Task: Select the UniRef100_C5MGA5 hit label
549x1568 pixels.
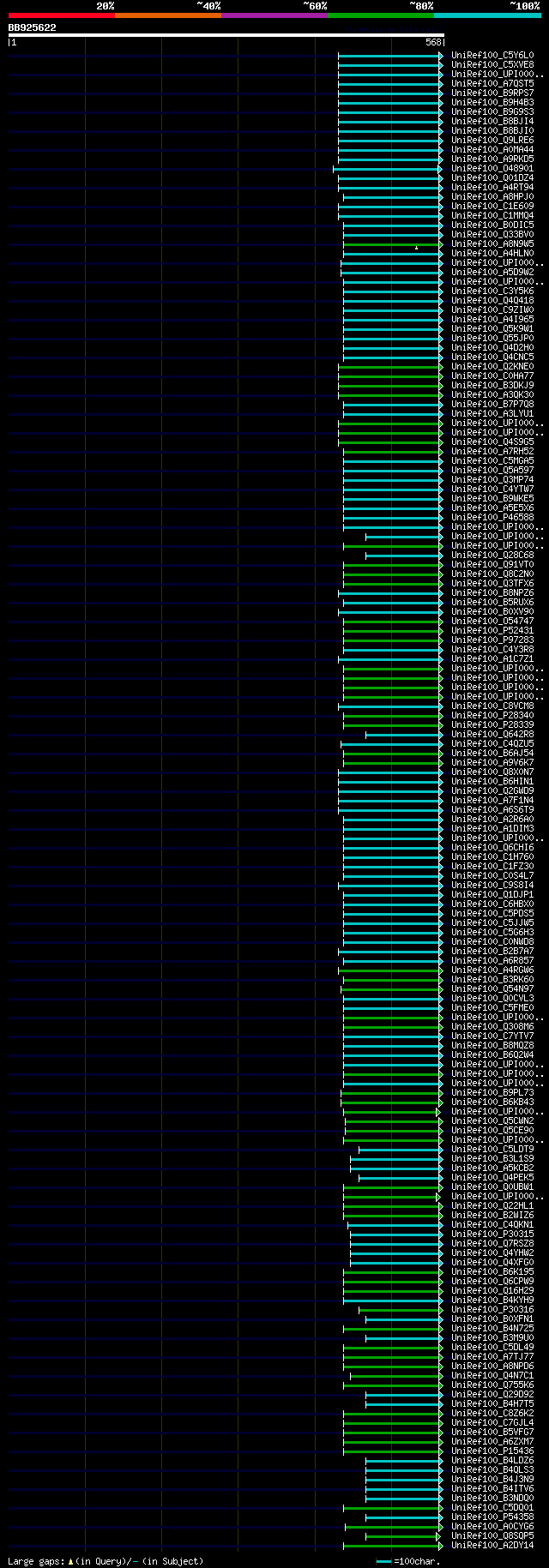Action: pos(492,460)
